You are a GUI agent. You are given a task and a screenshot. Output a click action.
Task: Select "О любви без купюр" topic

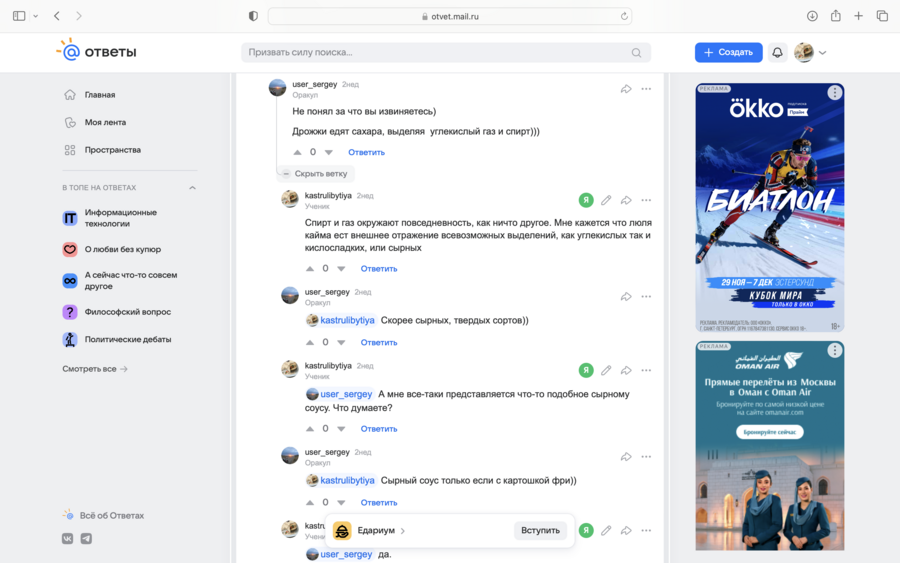(x=122, y=249)
